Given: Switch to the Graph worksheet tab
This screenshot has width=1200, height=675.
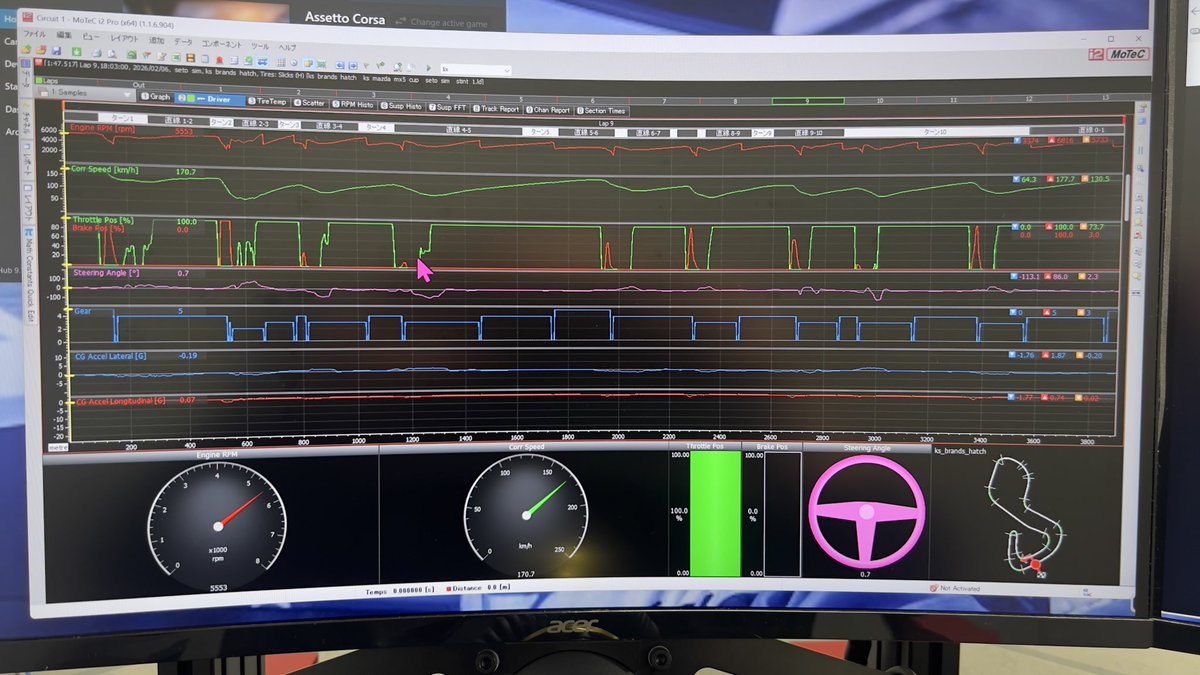Looking at the screenshot, I should coord(155,97).
